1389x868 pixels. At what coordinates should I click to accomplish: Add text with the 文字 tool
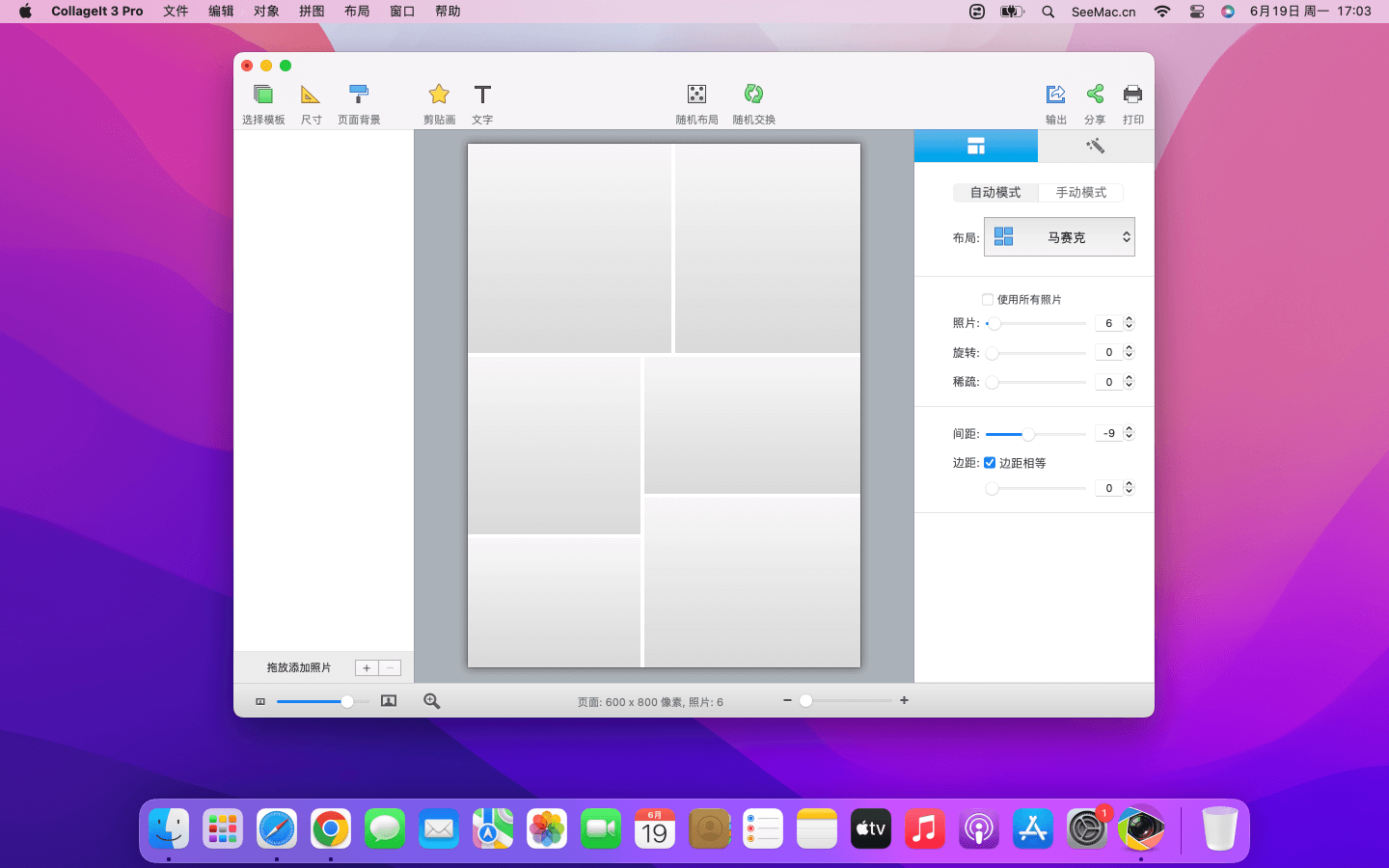pyautogui.click(x=482, y=95)
